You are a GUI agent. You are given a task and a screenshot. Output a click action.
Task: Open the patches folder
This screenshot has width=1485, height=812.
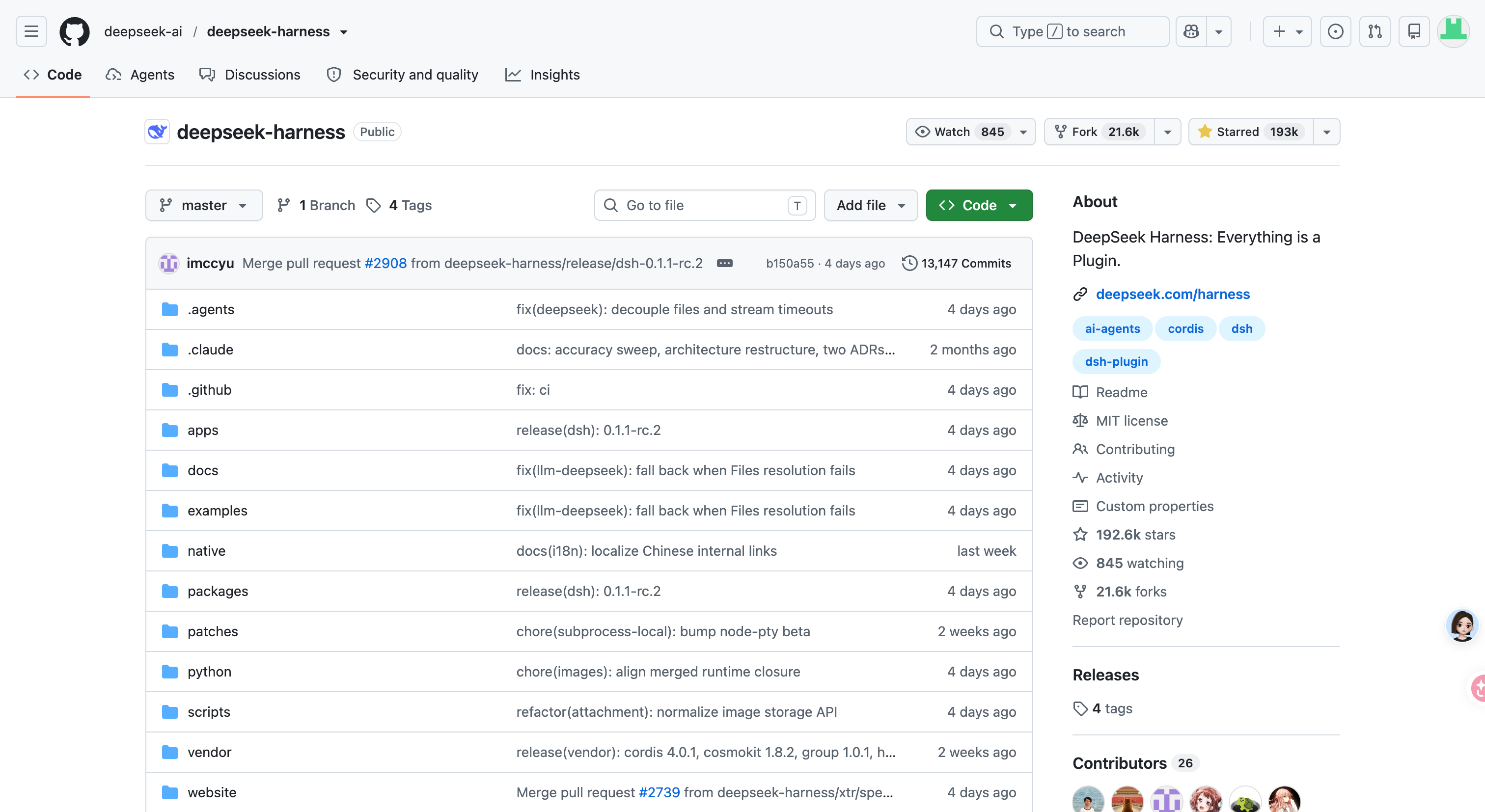click(x=212, y=632)
